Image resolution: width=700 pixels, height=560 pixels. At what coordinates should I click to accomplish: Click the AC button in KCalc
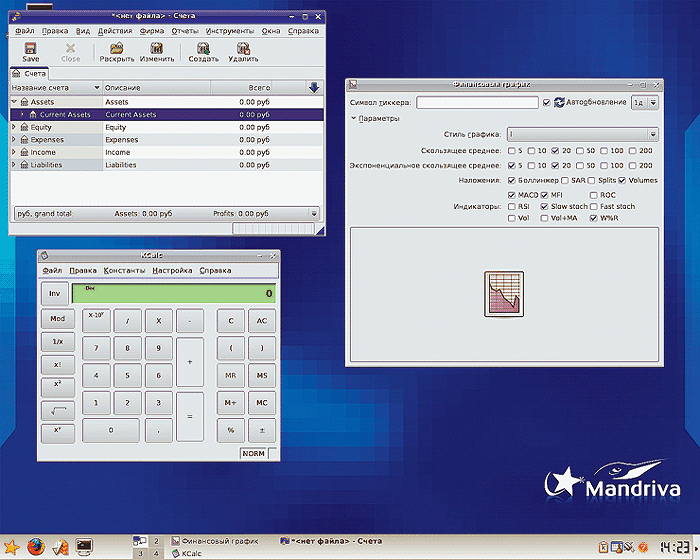pos(262,321)
